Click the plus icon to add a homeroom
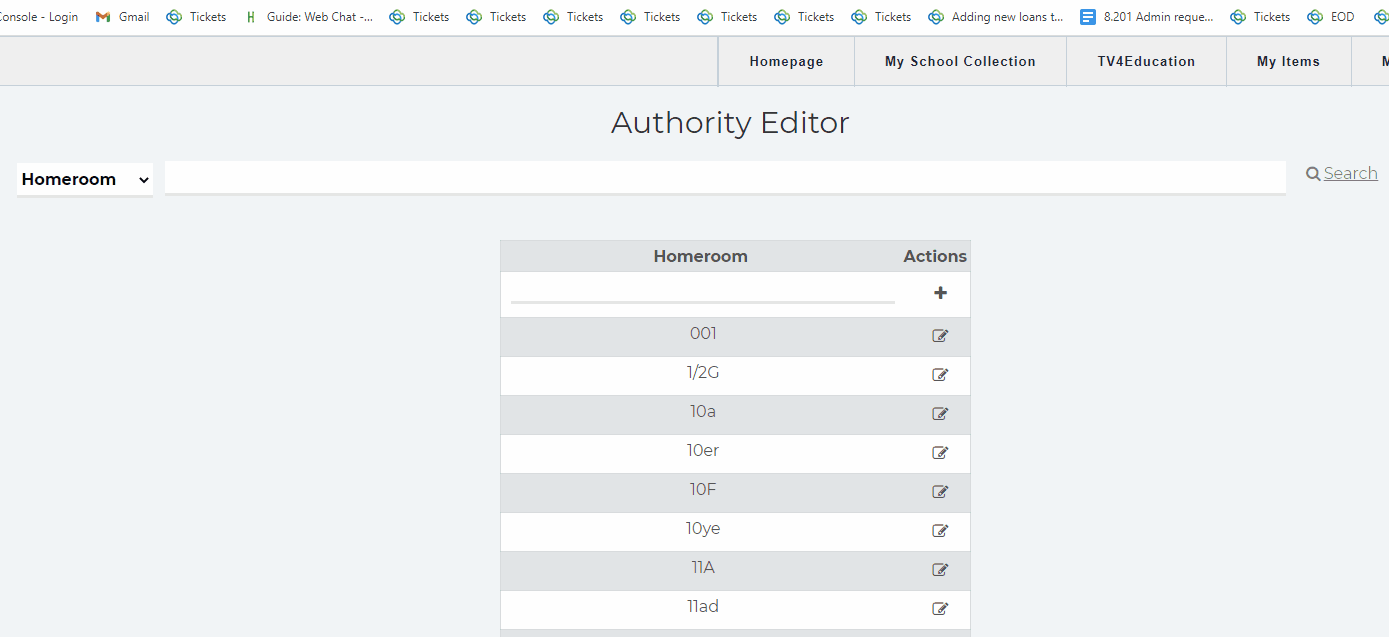This screenshot has height=637, width=1389. pyautogui.click(x=940, y=293)
